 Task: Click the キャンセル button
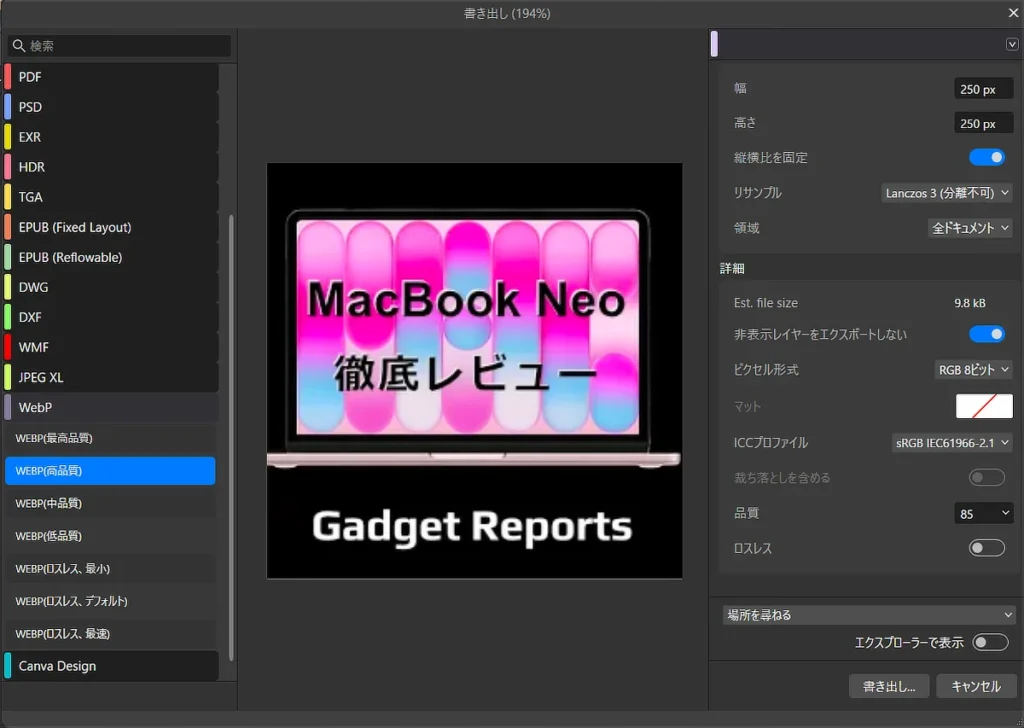click(976, 686)
